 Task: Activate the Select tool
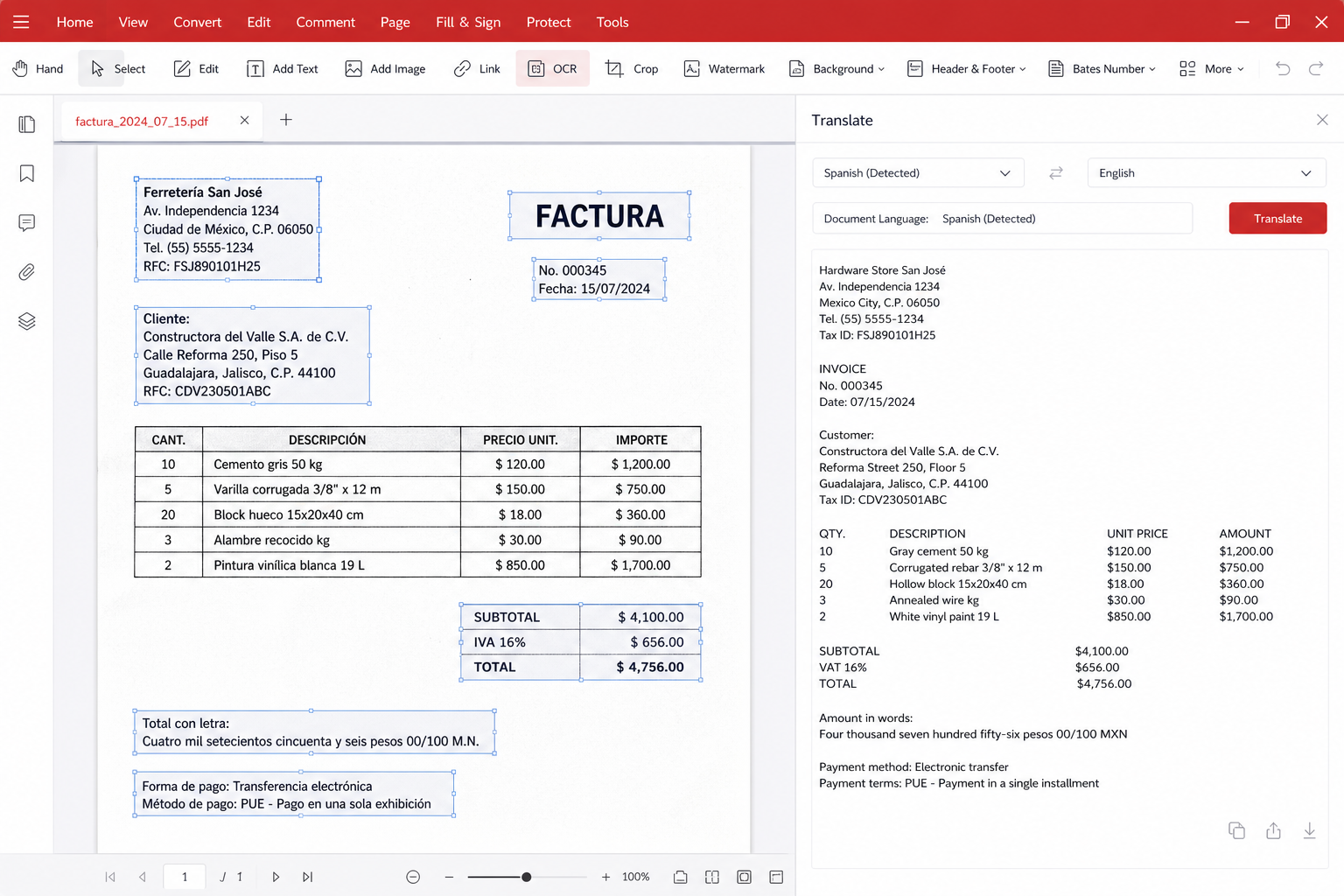click(x=118, y=68)
